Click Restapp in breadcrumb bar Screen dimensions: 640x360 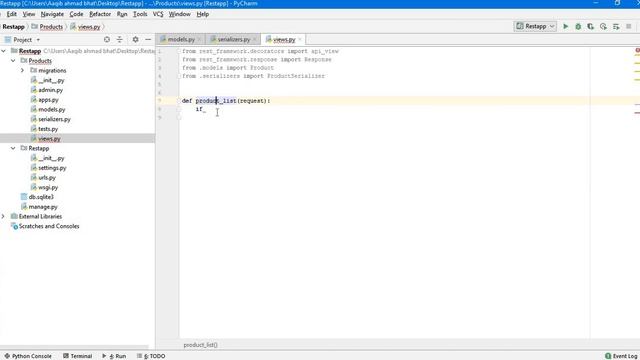pos(13,27)
